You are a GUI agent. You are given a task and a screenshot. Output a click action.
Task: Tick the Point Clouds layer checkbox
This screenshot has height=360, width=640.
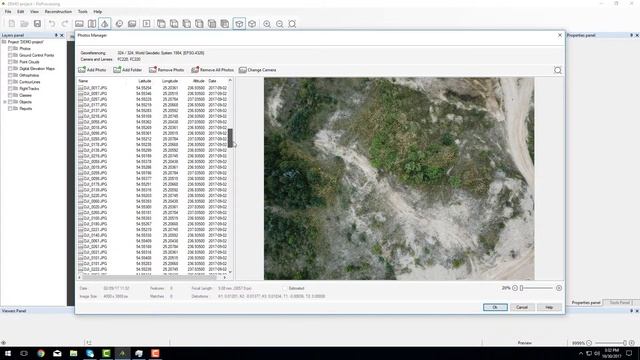pos(11,62)
